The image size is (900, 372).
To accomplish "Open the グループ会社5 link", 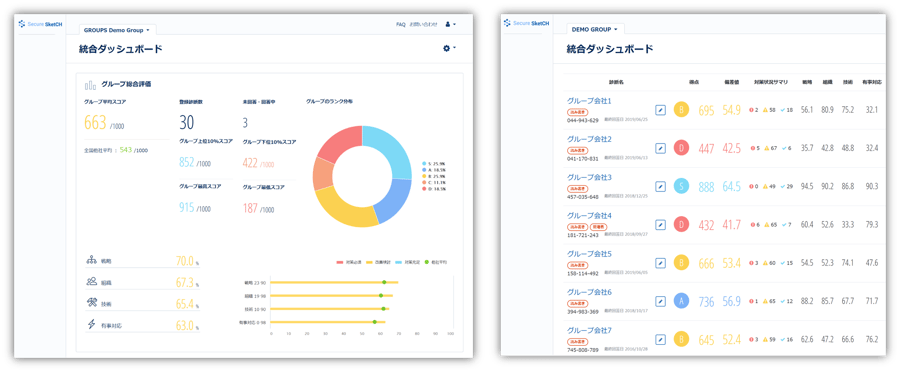I will pos(589,254).
